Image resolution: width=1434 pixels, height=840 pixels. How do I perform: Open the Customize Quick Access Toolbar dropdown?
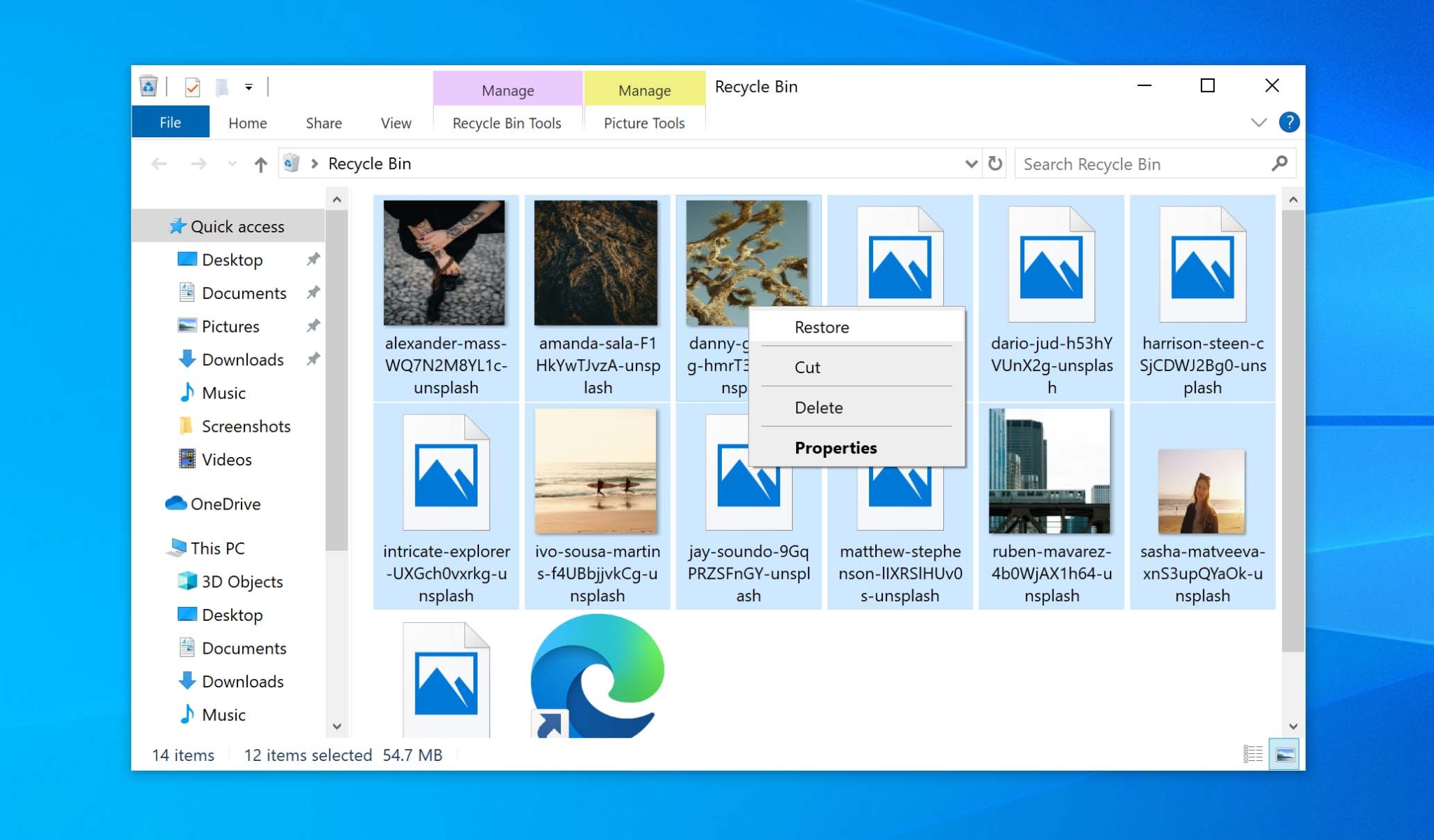[x=249, y=87]
